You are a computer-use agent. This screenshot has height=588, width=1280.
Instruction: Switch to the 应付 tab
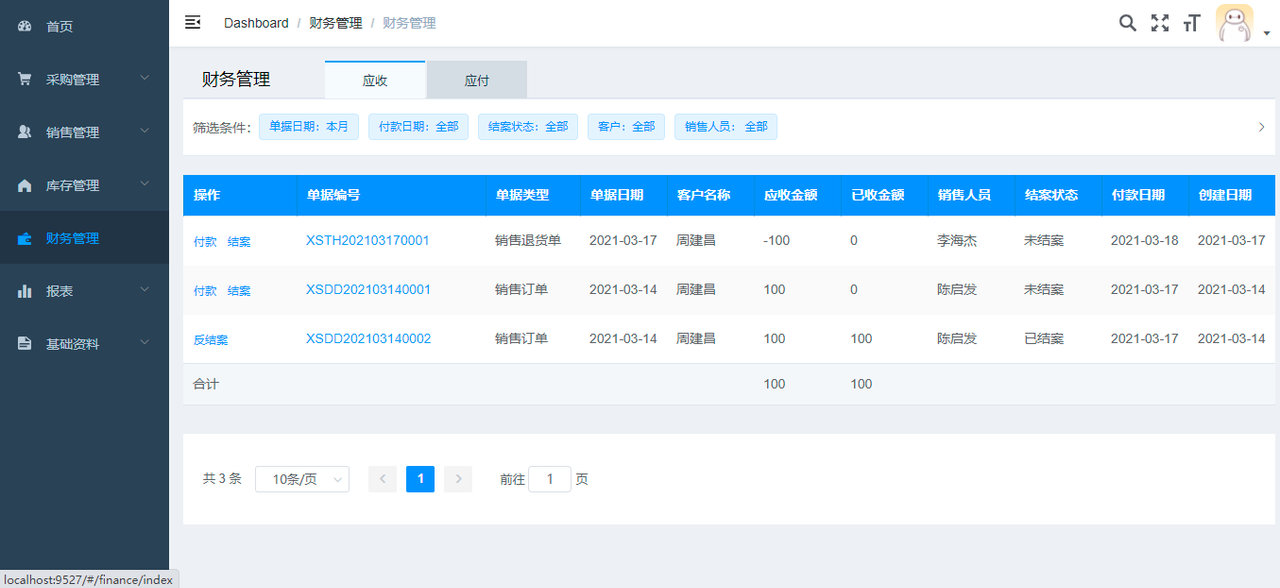click(x=476, y=79)
